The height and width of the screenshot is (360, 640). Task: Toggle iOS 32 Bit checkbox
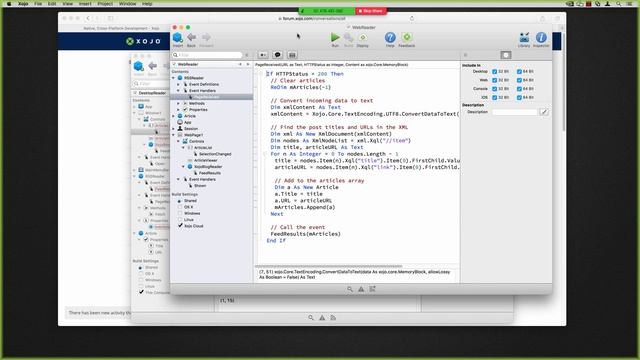click(x=494, y=97)
